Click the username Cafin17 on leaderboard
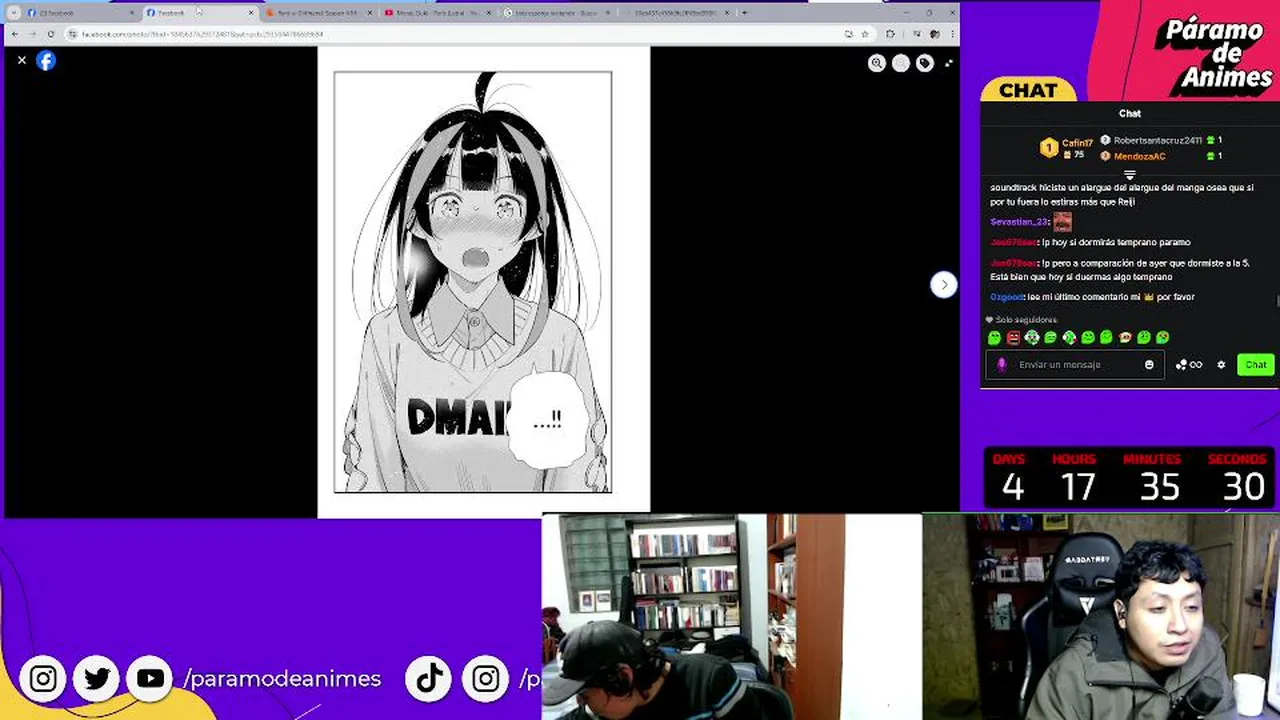 point(1077,144)
